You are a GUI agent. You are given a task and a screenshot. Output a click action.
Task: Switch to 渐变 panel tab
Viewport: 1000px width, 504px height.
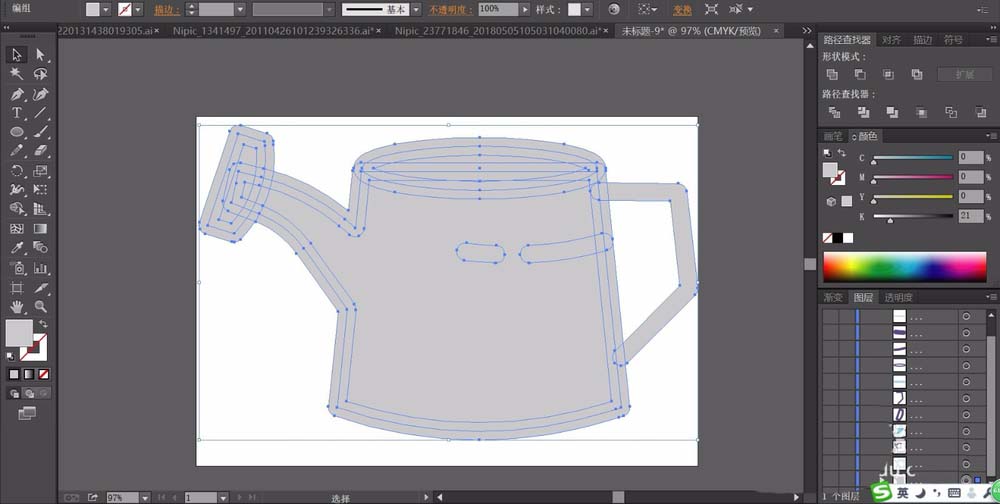pos(833,297)
